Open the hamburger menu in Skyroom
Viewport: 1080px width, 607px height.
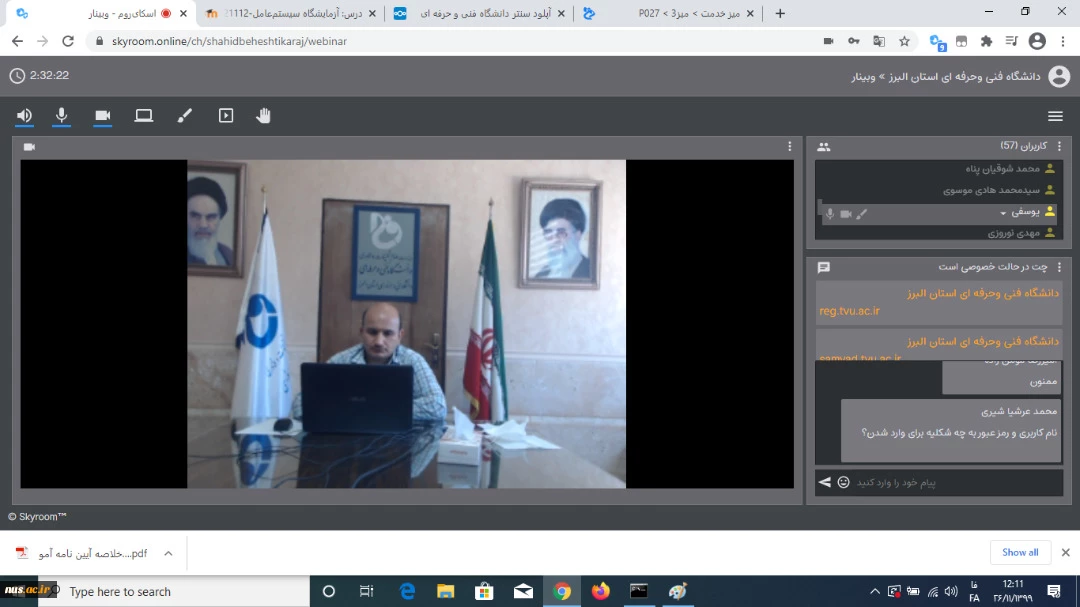click(x=1055, y=116)
